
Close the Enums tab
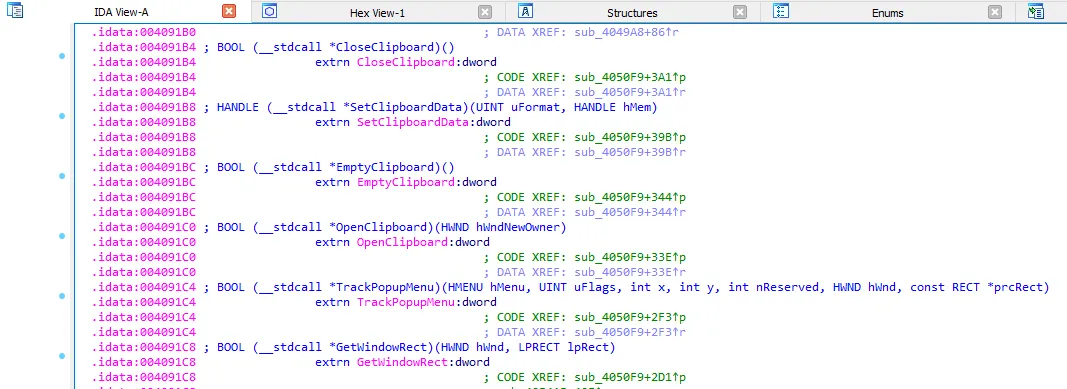pyautogui.click(x=995, y=12)
